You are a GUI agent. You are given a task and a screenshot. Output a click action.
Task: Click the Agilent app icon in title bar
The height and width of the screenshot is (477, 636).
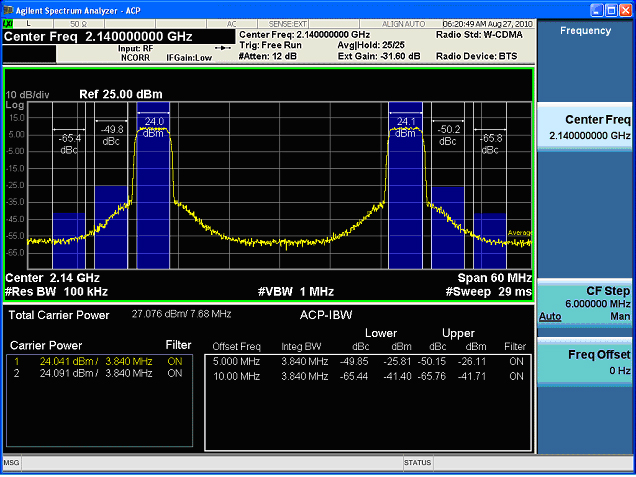[x=9, y=8]
